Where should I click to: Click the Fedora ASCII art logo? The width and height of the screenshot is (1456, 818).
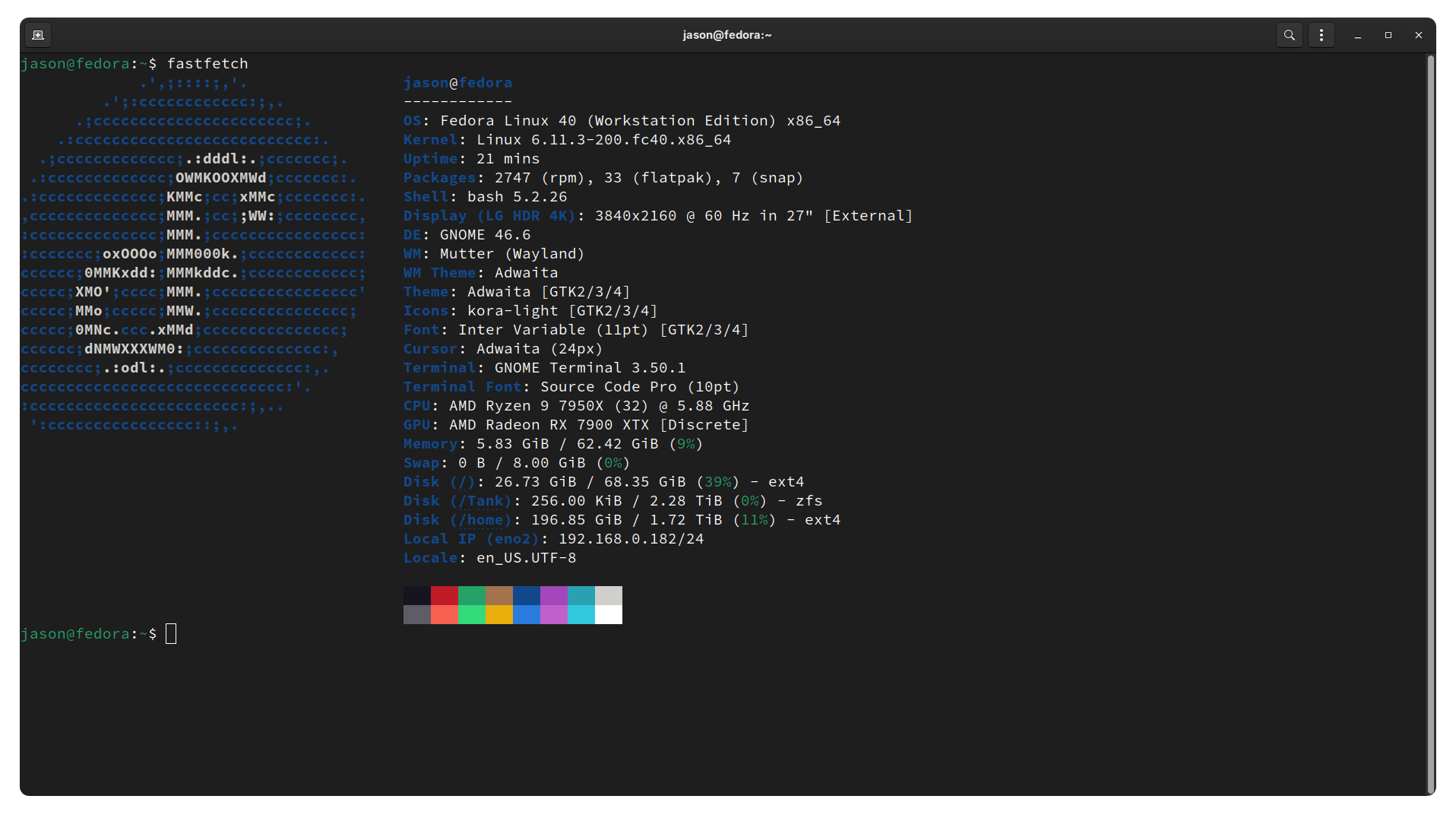pyautogui.click(x=193, y=254)
